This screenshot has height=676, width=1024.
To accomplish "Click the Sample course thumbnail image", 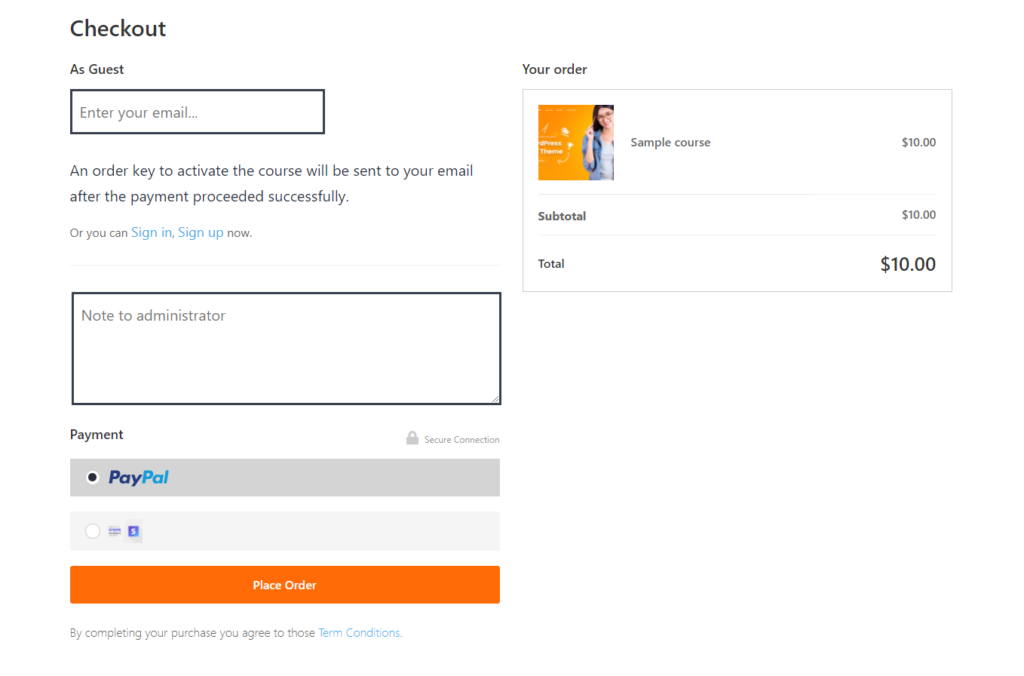I will pyautogui.click(x=576, y=143).
